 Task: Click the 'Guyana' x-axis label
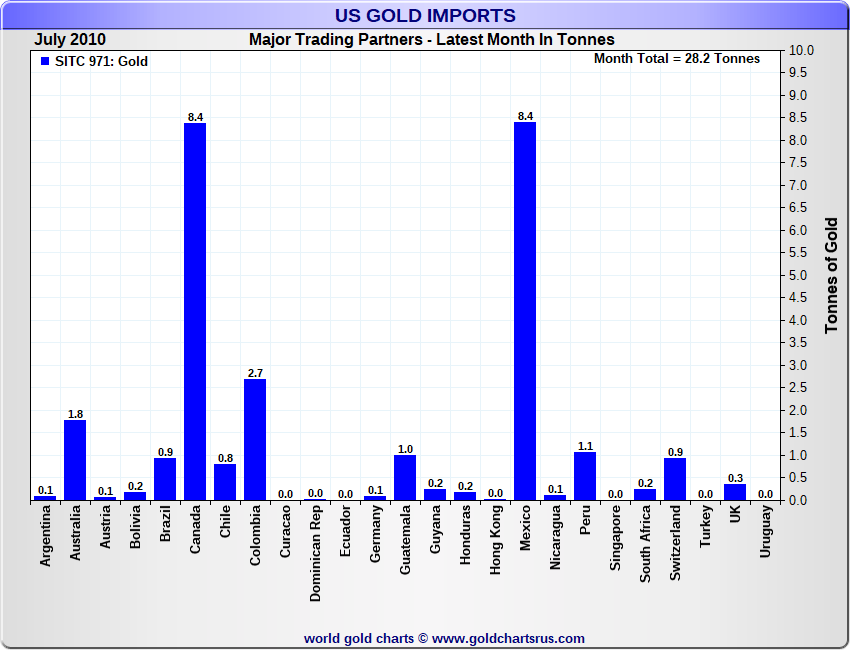(x=435, y=529)
